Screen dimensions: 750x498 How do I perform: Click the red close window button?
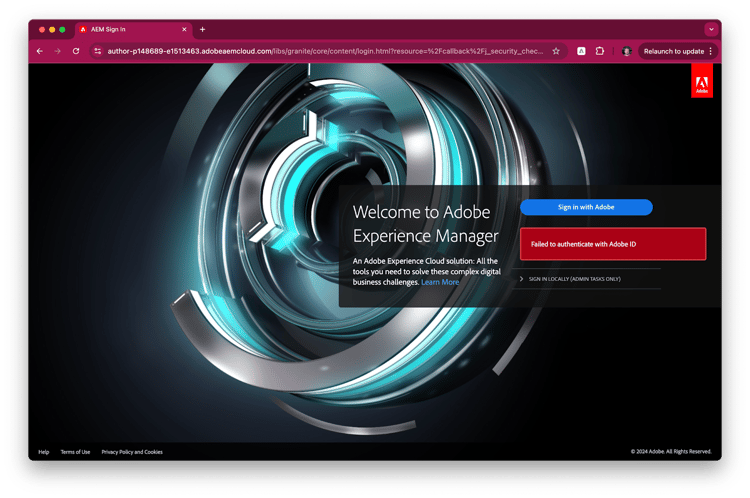coord(42,30)
